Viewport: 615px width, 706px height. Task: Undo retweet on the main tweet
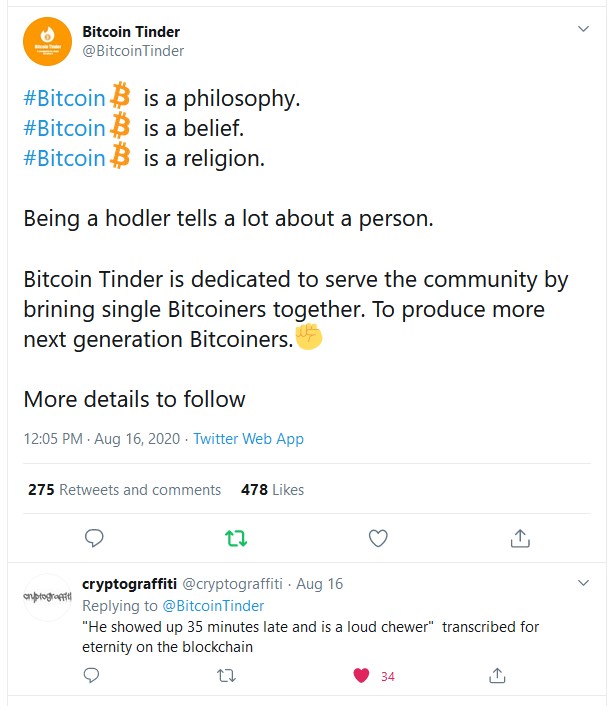236,538
